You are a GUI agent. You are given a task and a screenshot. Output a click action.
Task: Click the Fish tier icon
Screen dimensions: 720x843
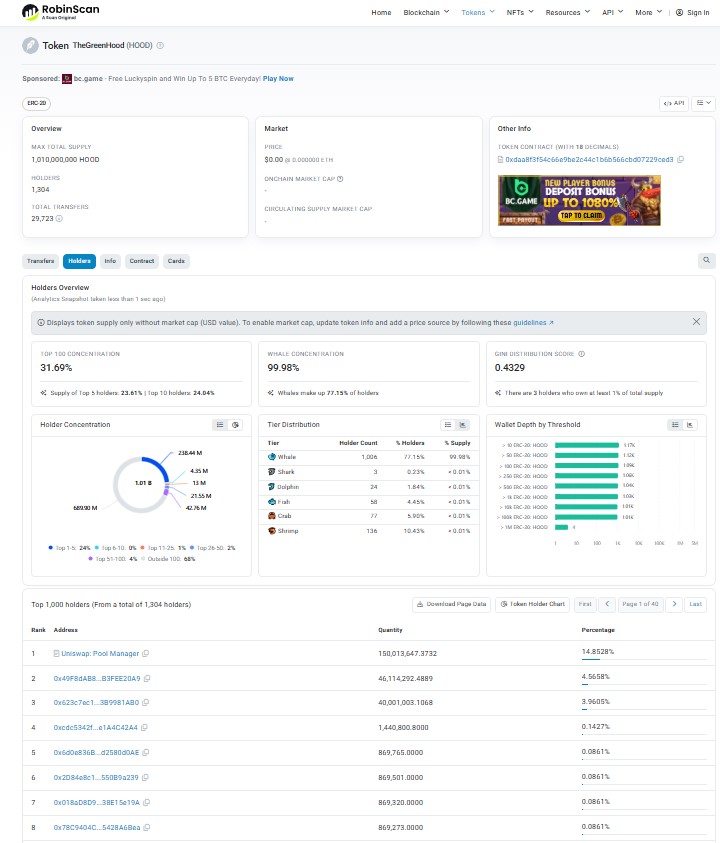(272, 502)
